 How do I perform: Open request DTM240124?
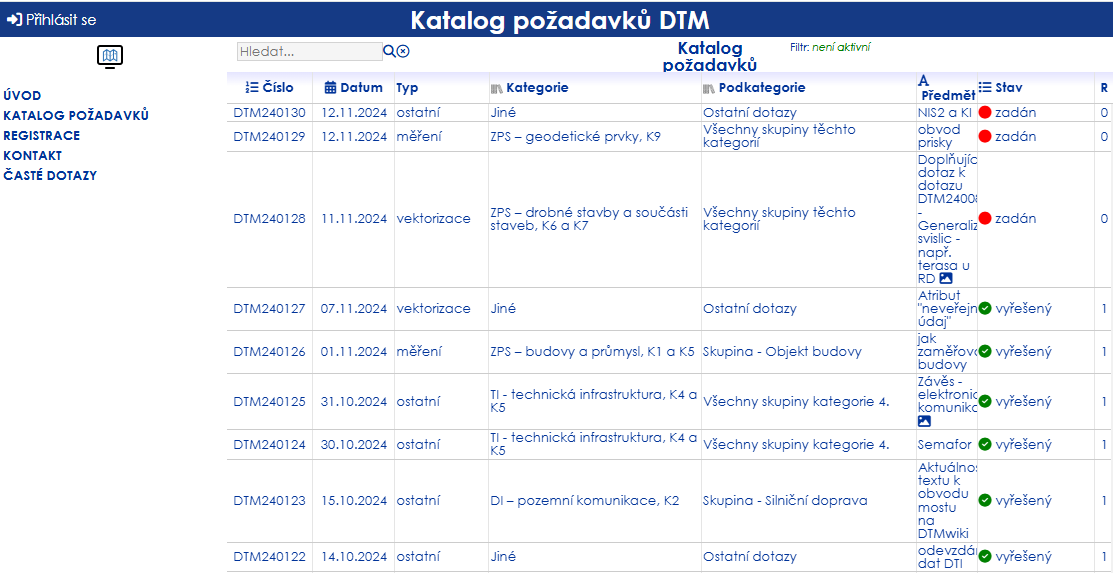(270, 444)
